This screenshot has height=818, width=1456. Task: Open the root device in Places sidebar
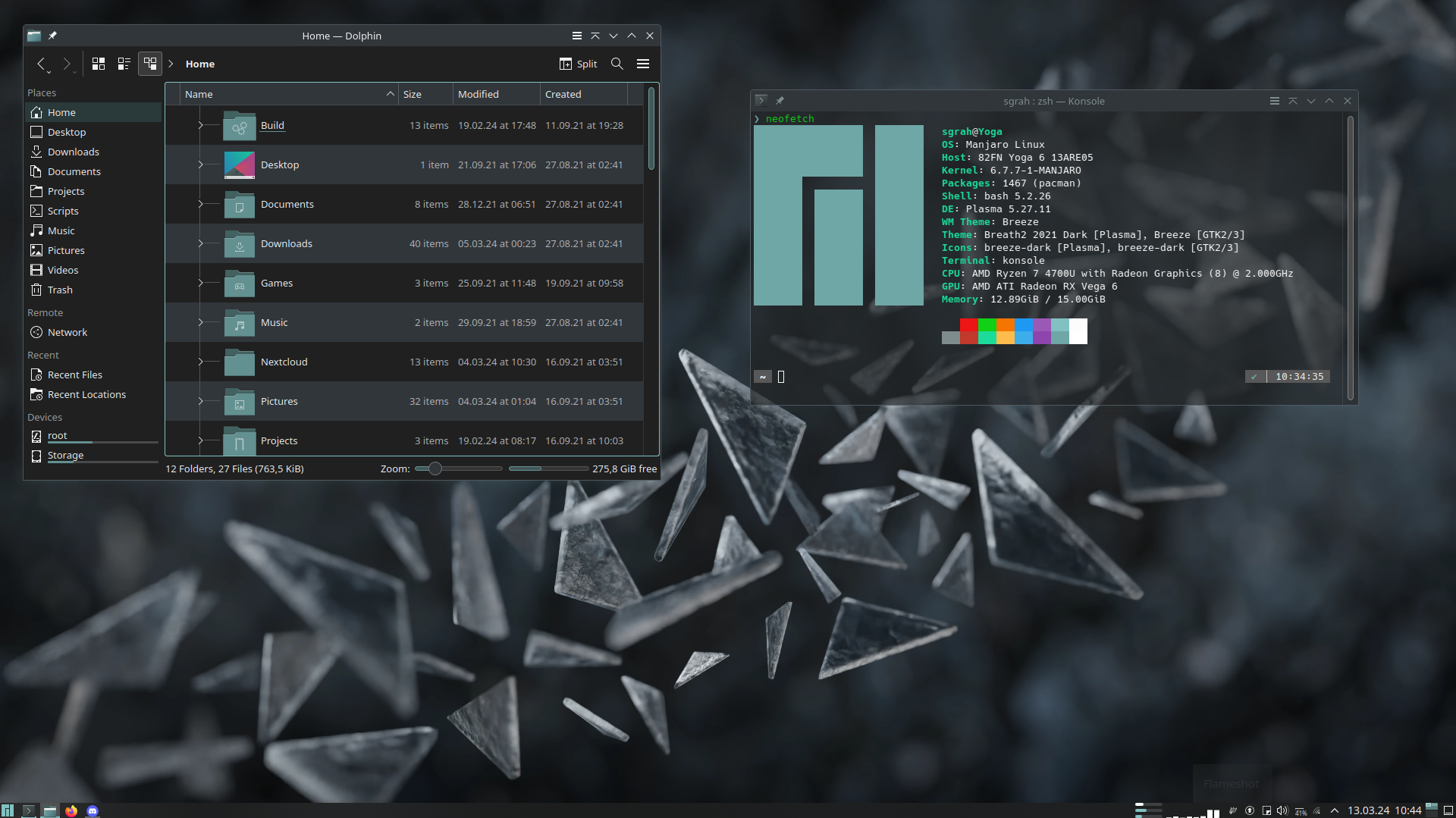(x=56, y=435)
